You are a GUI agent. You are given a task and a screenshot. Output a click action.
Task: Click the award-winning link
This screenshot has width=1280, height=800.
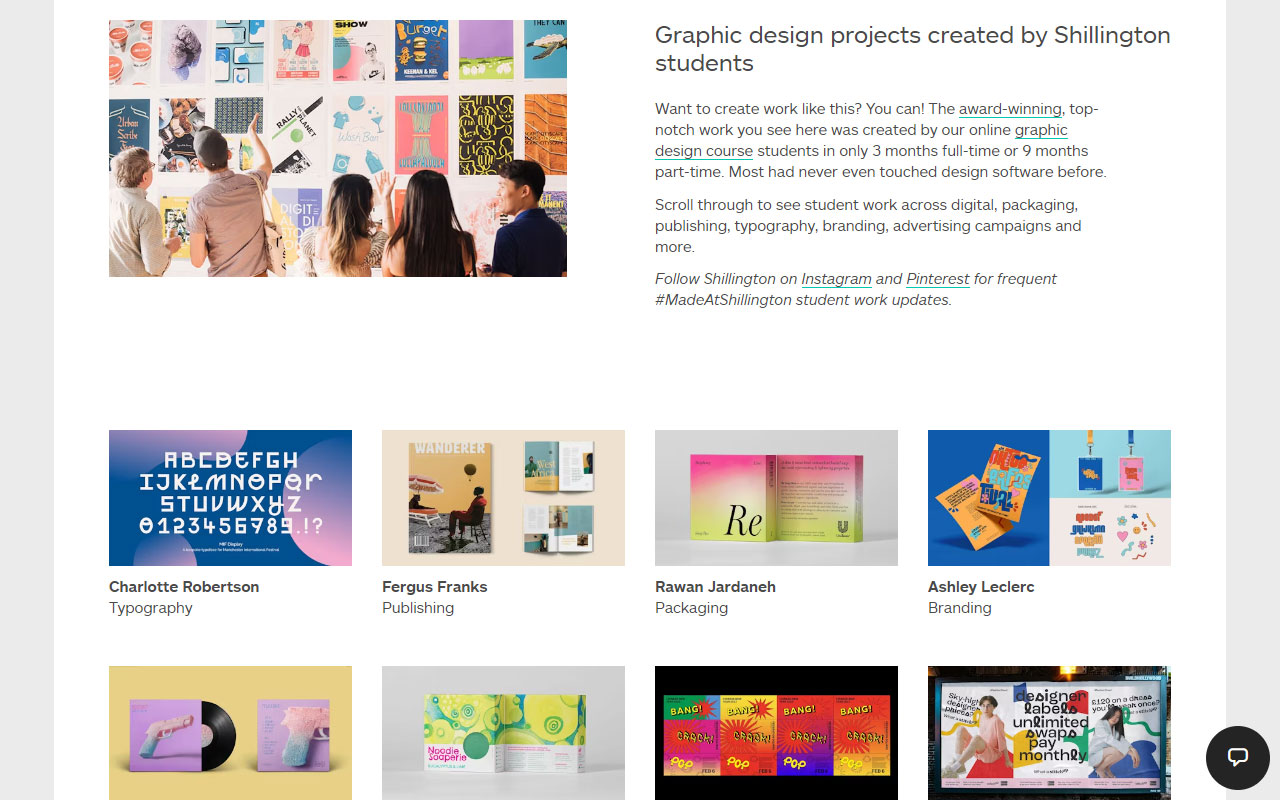pyautogui.click(x=1010, y=109)
